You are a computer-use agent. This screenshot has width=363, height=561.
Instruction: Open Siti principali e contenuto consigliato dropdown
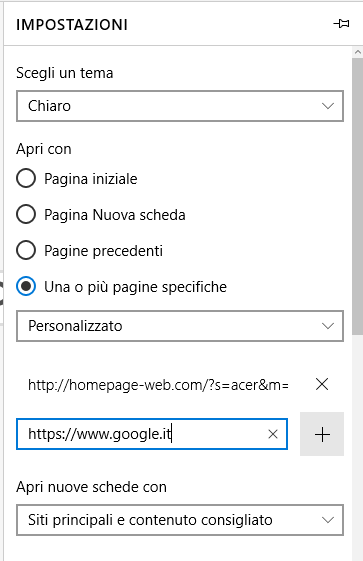coord(180,520)
